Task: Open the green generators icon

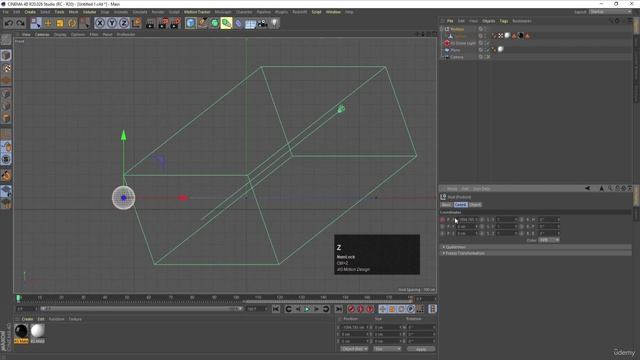Action: click(215, 23)
